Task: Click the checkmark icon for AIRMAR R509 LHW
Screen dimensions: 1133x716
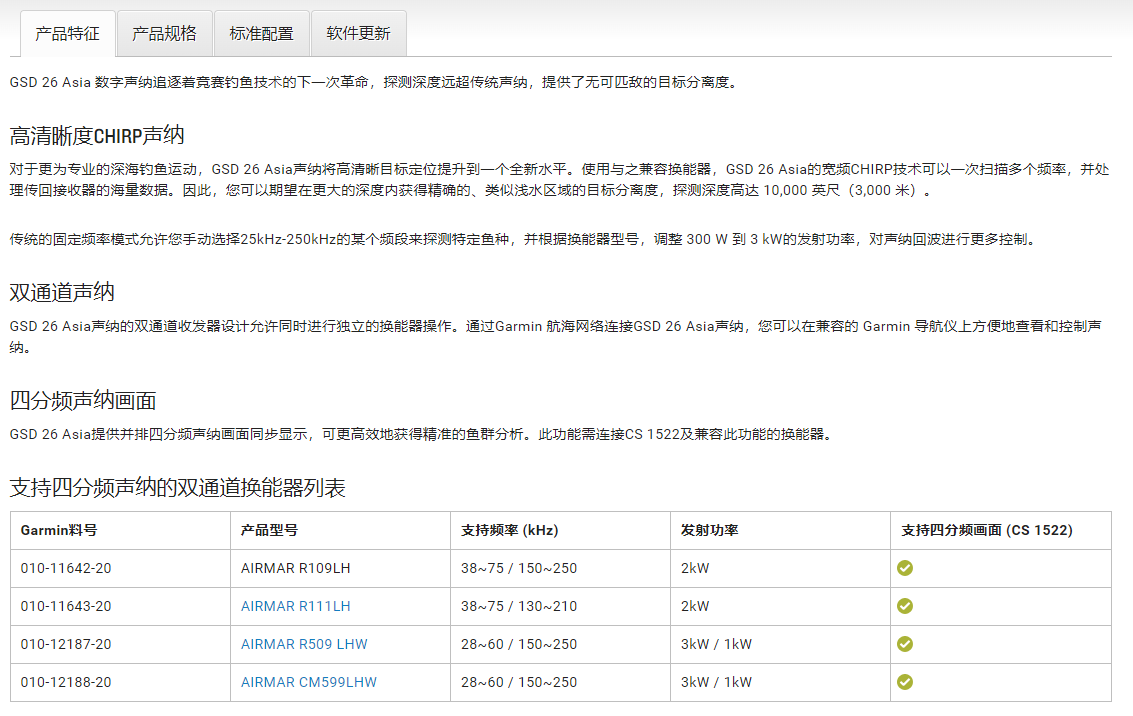Action: click(x=905, y=644)
